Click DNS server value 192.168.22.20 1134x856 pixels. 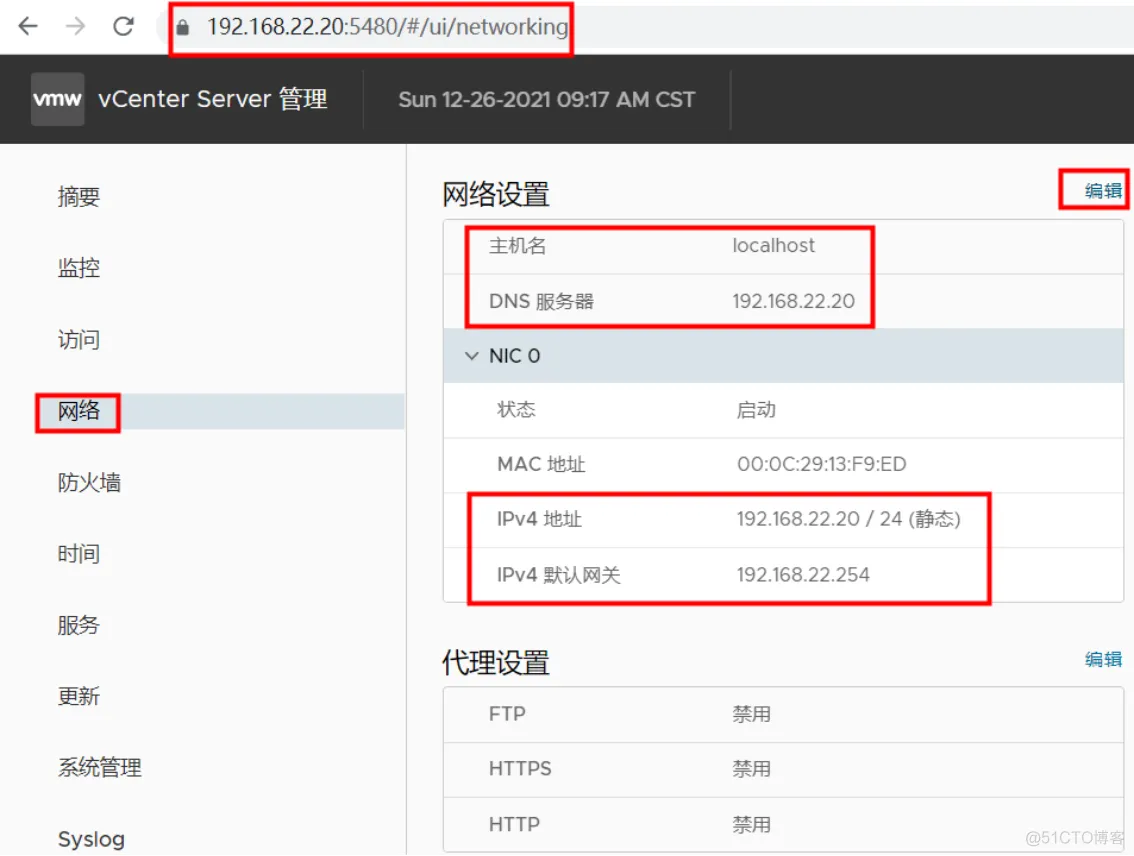pos(793,301)
